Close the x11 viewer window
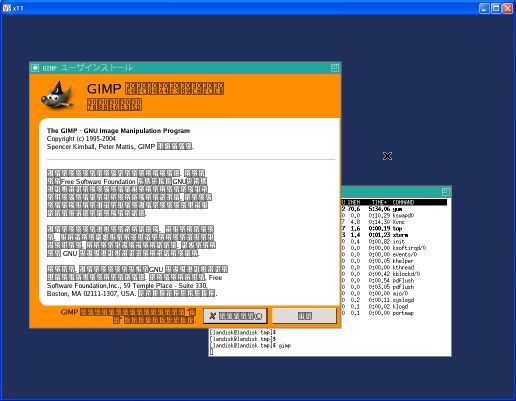The image size is (516, 401). coord(508,8)
